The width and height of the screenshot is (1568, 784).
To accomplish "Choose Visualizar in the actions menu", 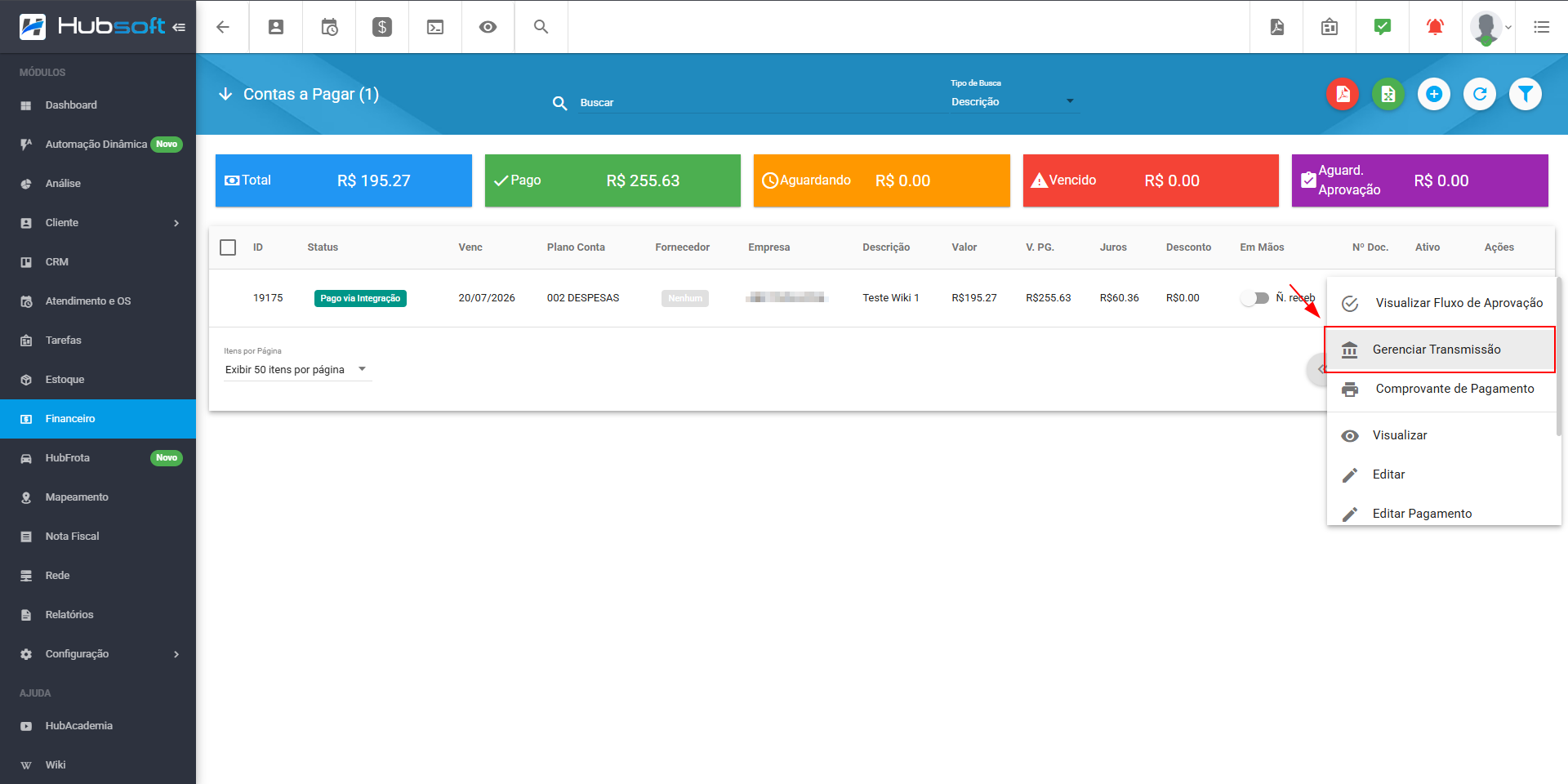I will 1441,435.
